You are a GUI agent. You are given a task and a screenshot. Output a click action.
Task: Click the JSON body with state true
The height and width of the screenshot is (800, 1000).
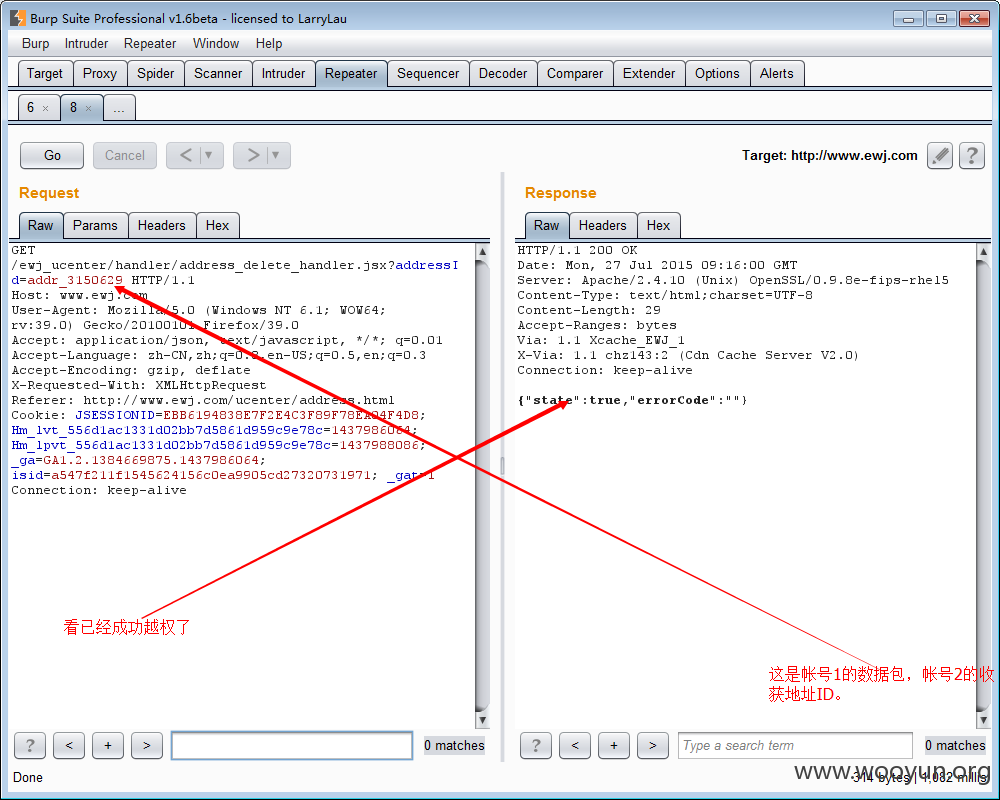click(x=632, y=400)
